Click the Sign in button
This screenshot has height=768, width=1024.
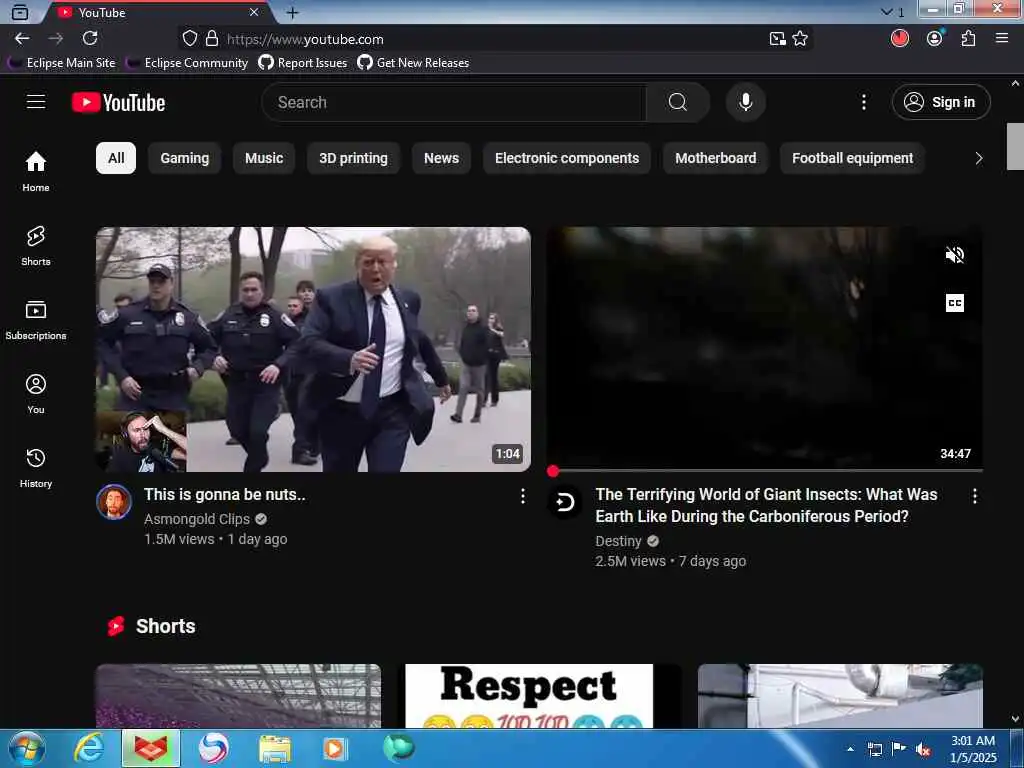(x=940, y=102)
